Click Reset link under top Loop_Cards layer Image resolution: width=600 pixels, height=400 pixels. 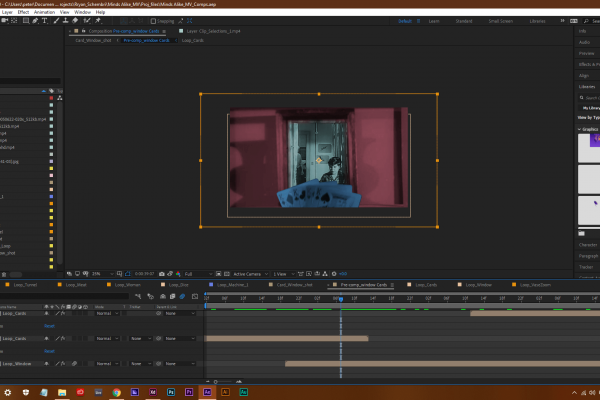(x=49, y=326)
